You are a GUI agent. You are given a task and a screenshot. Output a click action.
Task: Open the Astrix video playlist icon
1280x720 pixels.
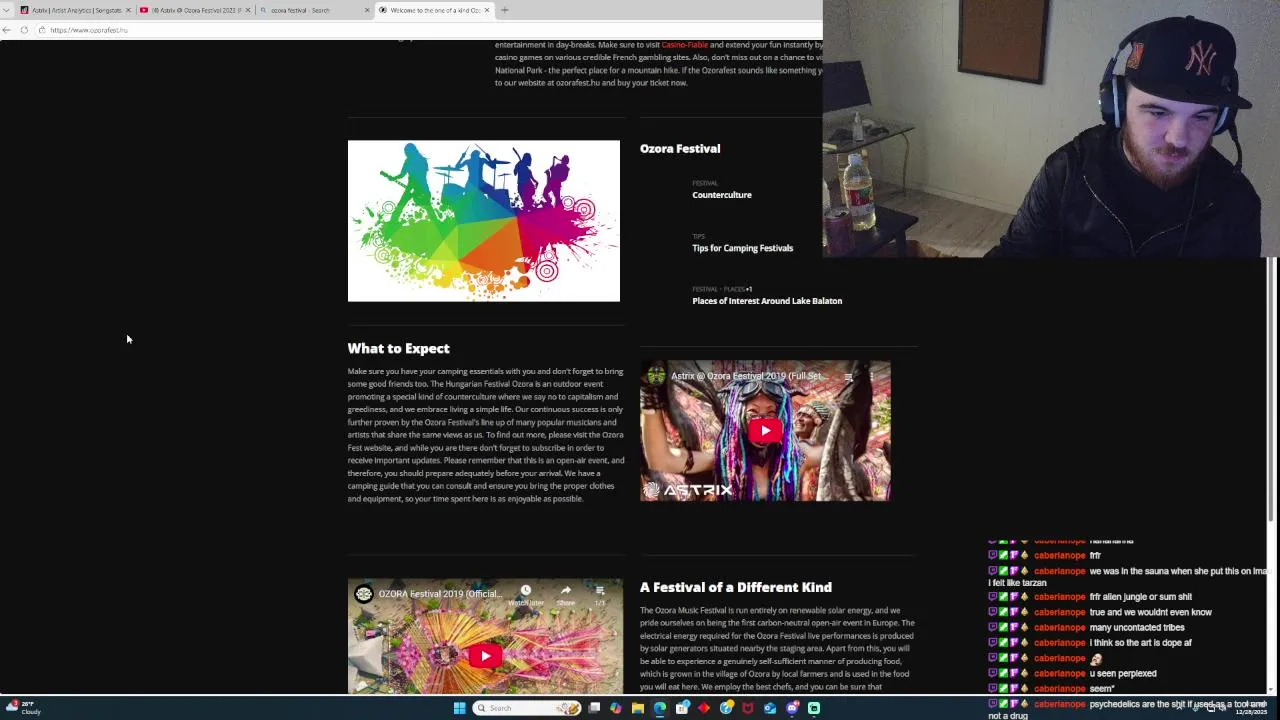point(848,377)
